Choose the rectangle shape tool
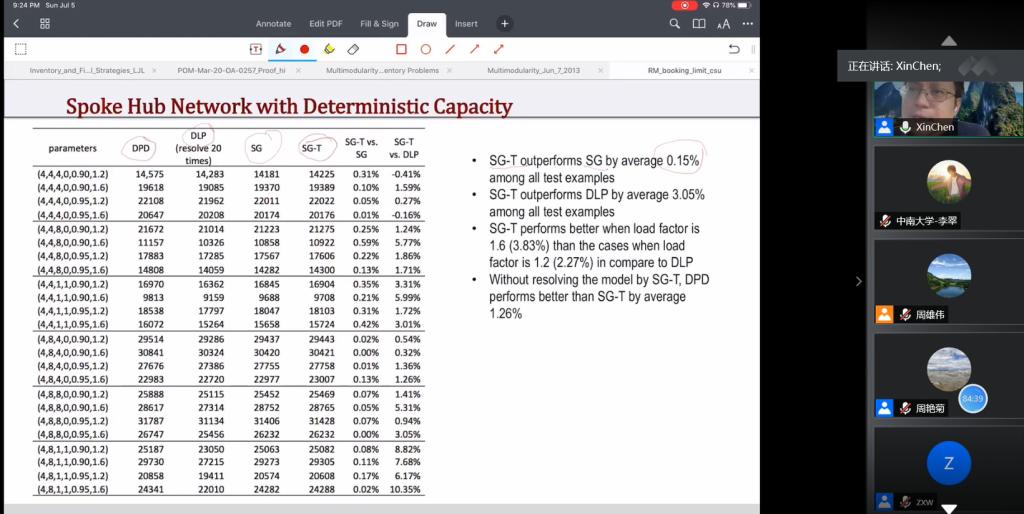The width and height of the screenshot is (1024, 514). [401, 49]
